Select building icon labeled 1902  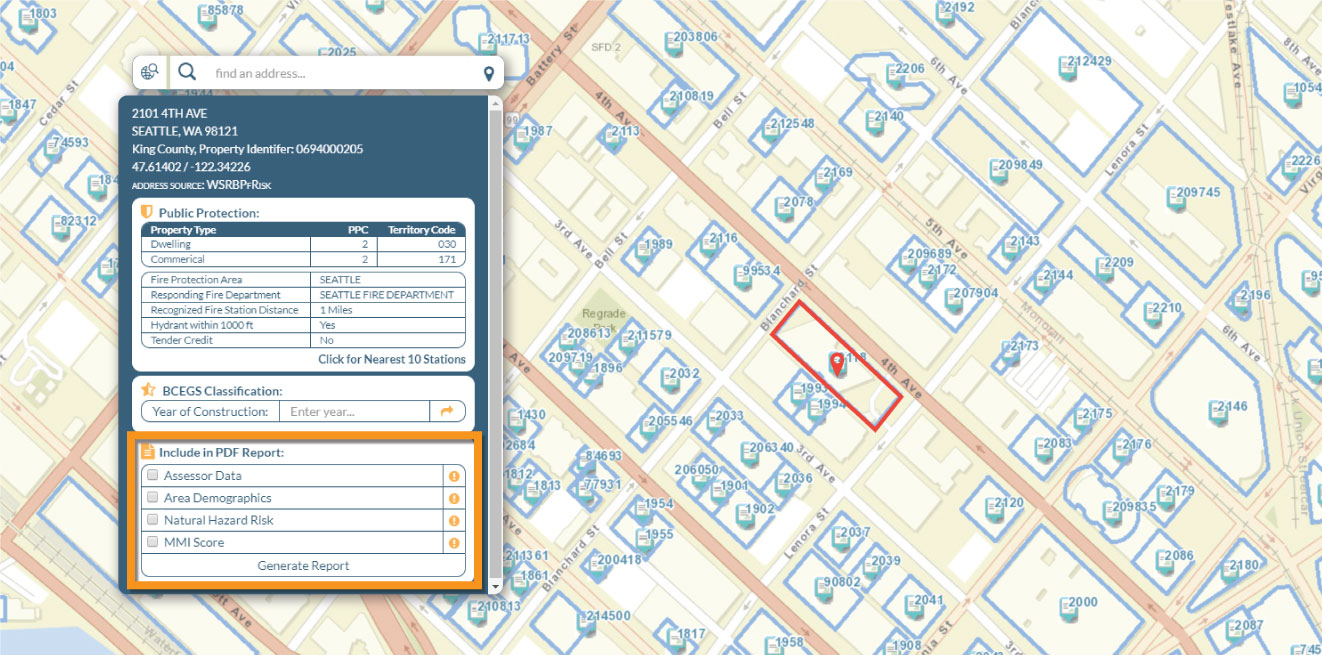pyautogui.click(x=744, y=515)
